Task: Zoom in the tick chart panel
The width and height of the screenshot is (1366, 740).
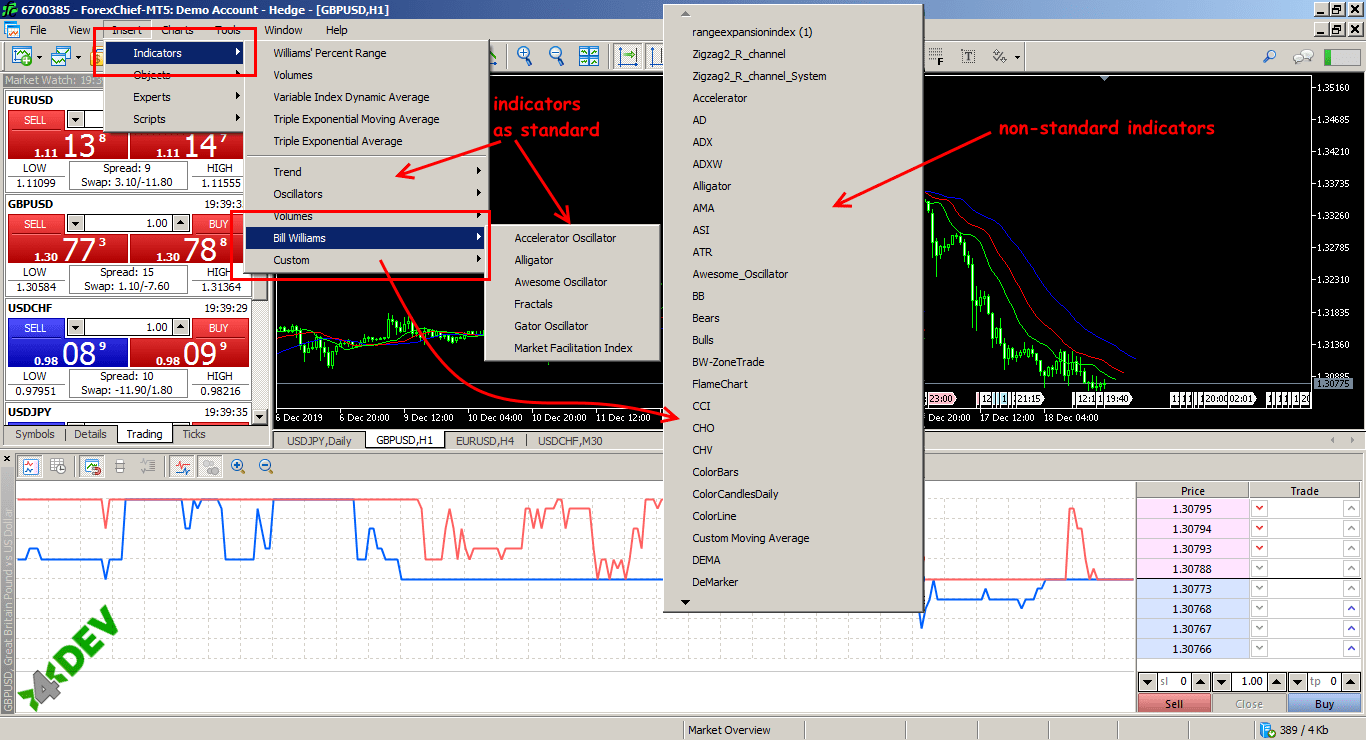Action: (238, 466)
